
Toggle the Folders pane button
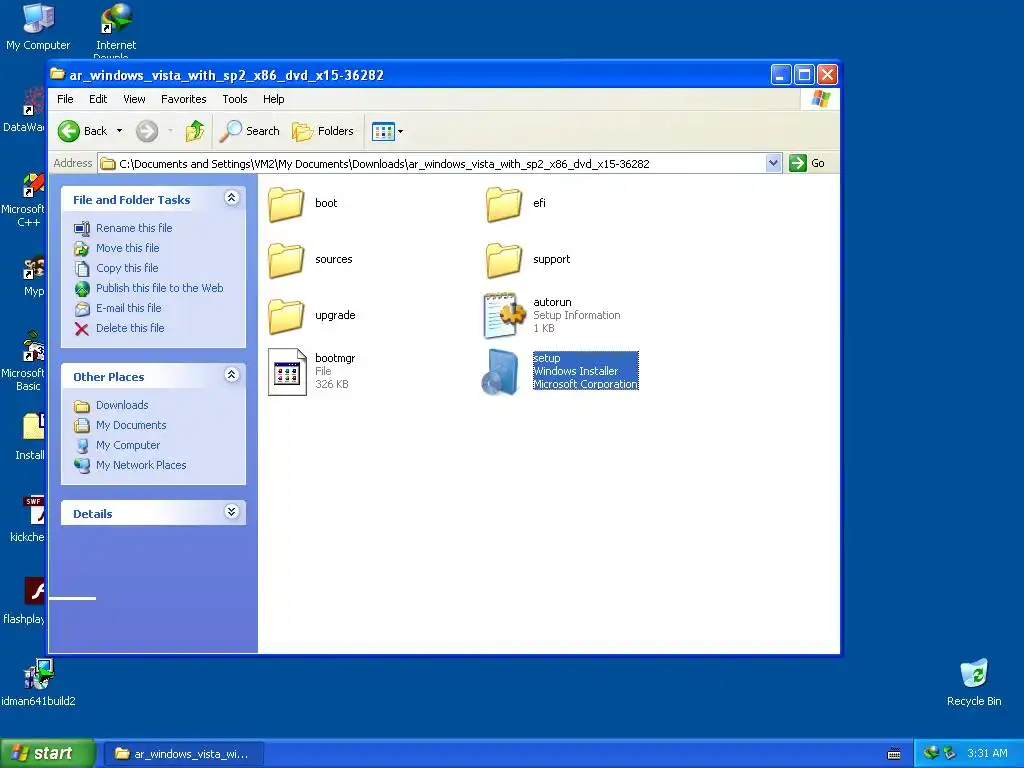click(323, 131)
